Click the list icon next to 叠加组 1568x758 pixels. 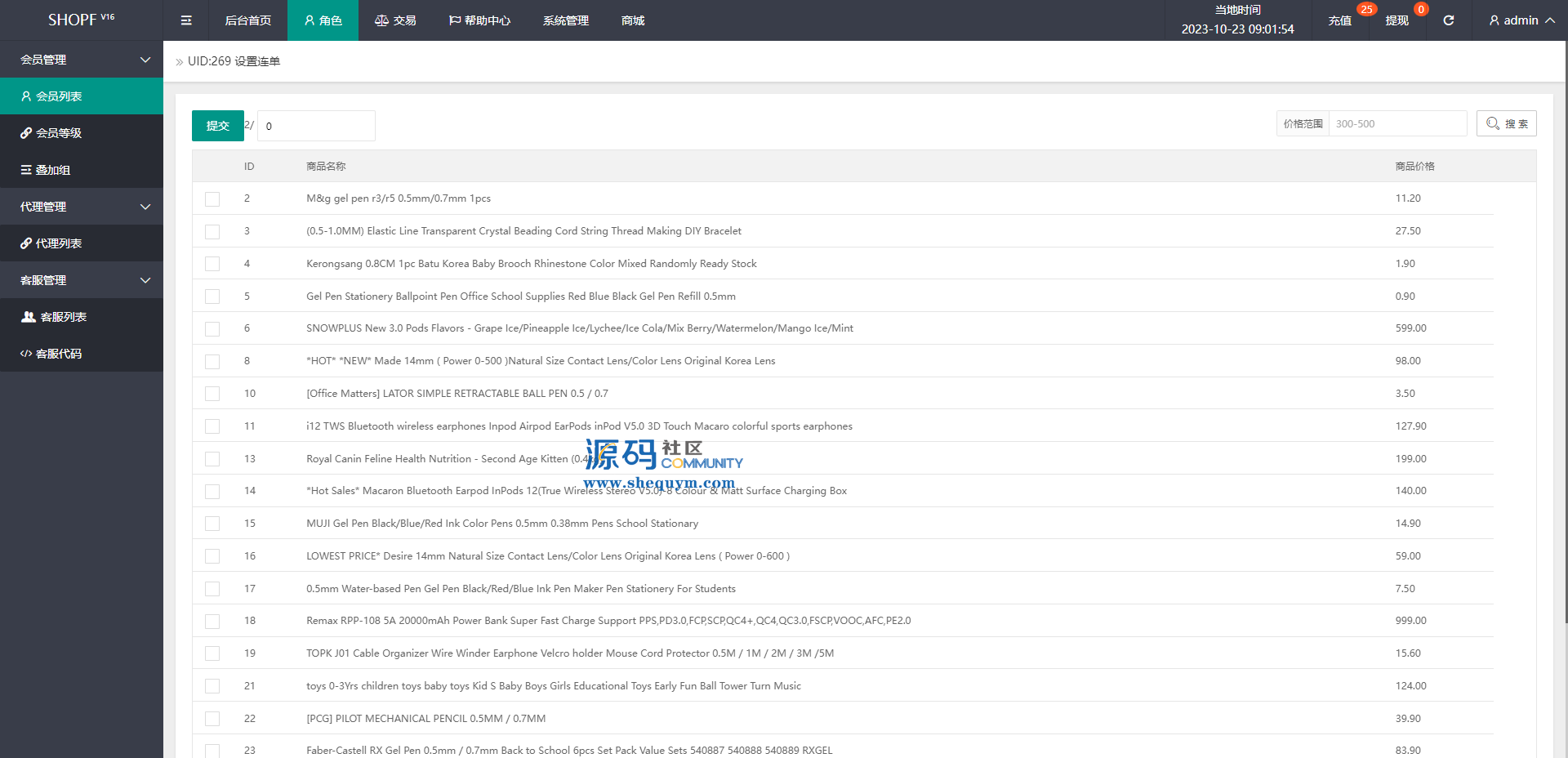(26, 170)
